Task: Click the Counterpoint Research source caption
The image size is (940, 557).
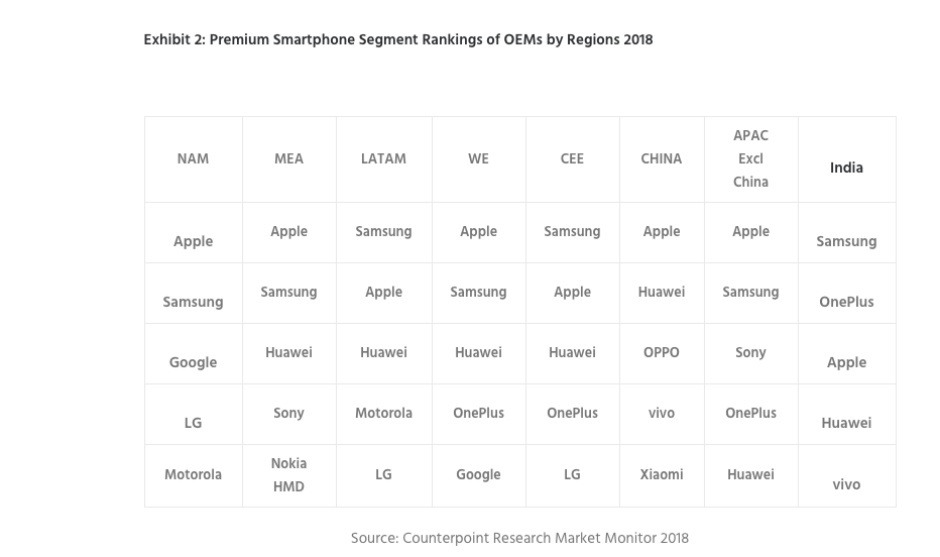Action: click(519, 538)
